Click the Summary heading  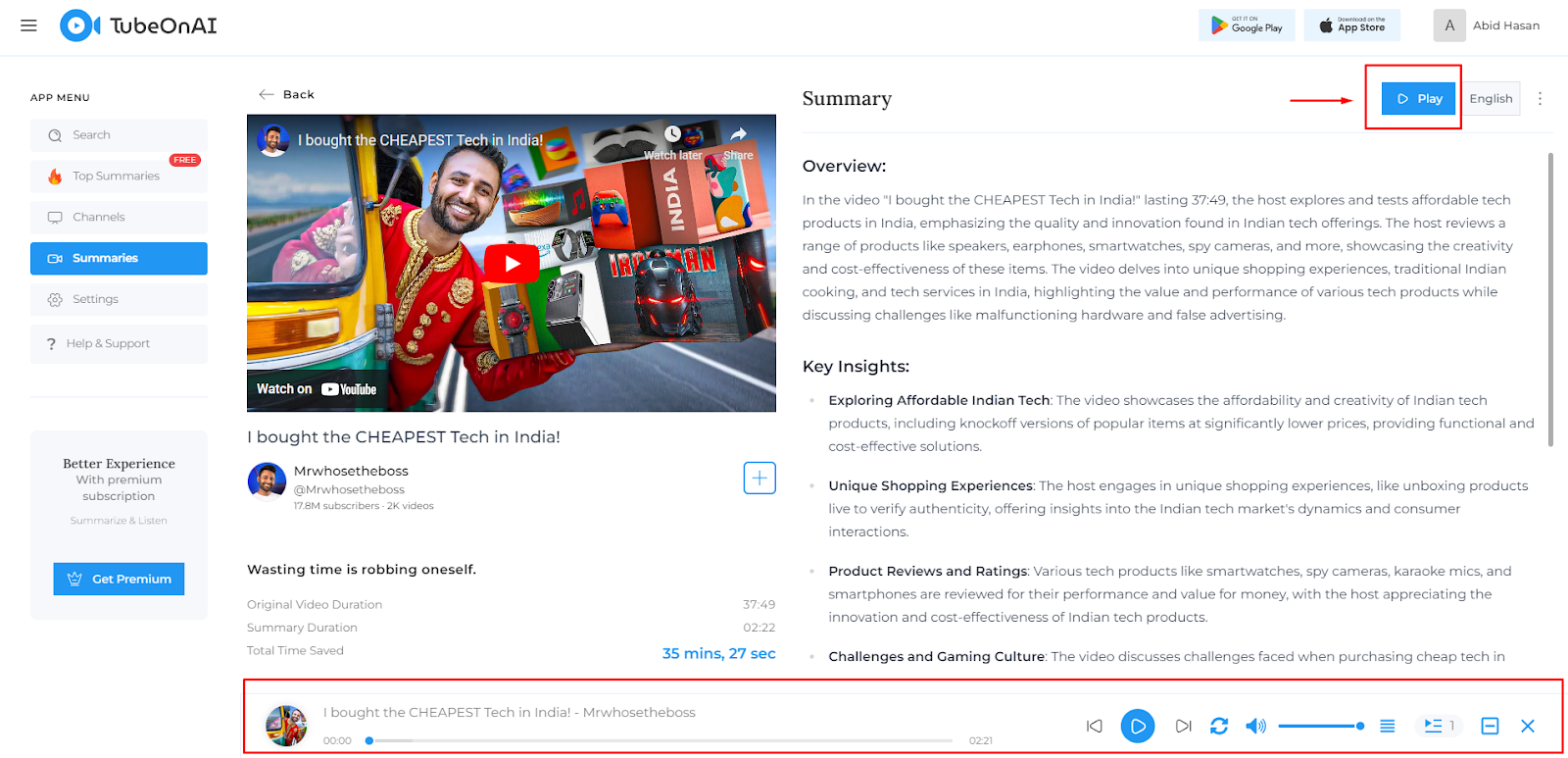(x=847, y=98)
